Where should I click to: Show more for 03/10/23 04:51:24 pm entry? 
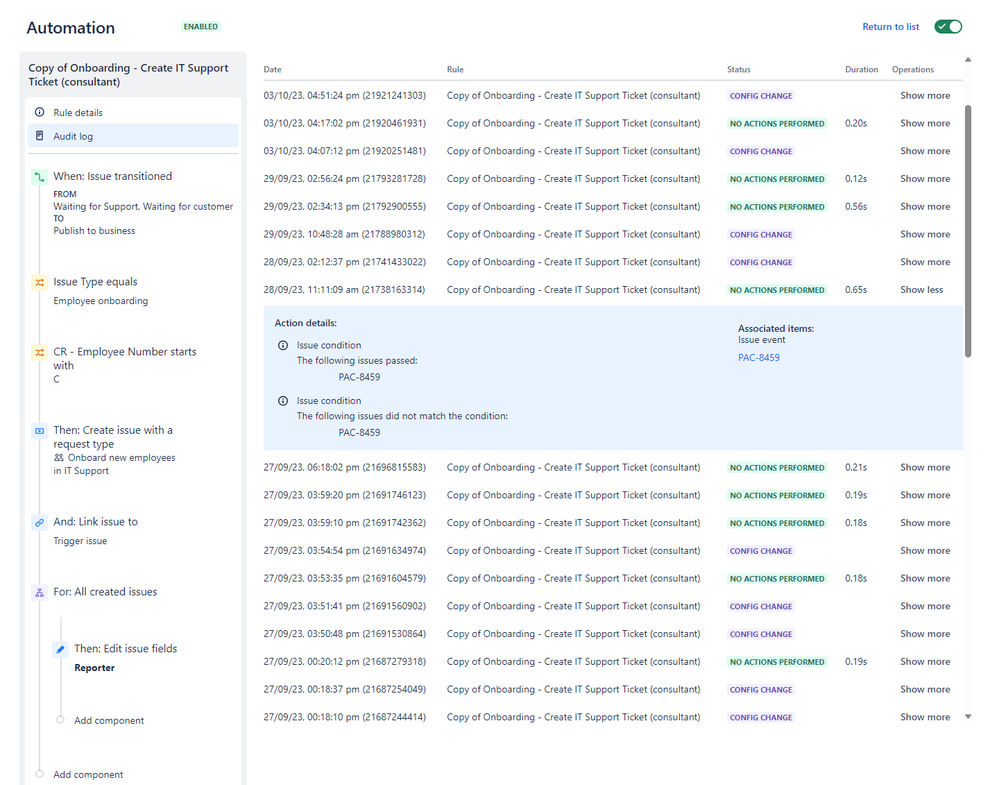924,96
